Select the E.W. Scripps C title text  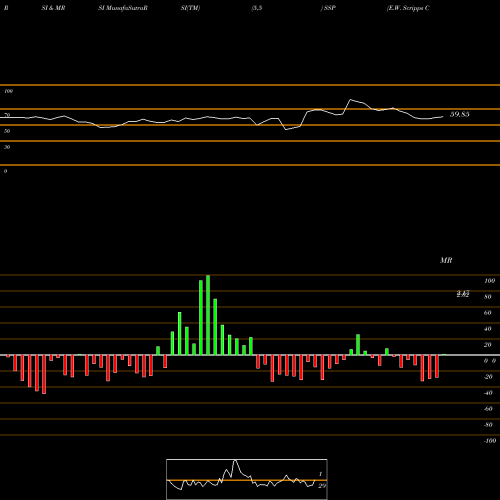(x=408, y=8)
